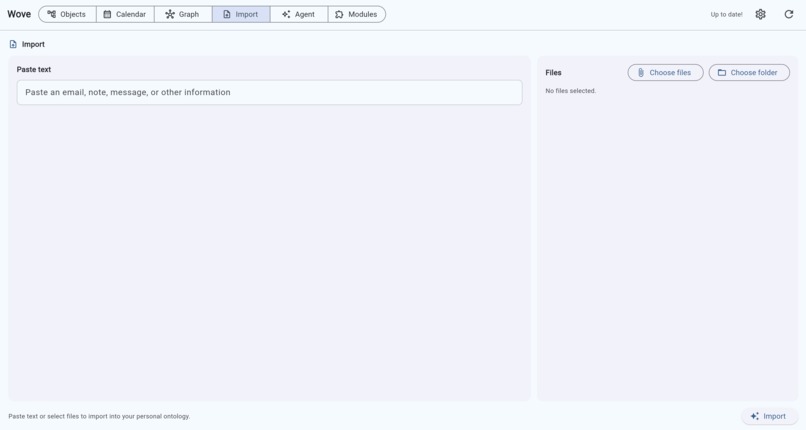Viewport: 806px width, 430px height.
Task: Click the Import page heading icon
Action: pyautogui.click(x=13, y=44)
